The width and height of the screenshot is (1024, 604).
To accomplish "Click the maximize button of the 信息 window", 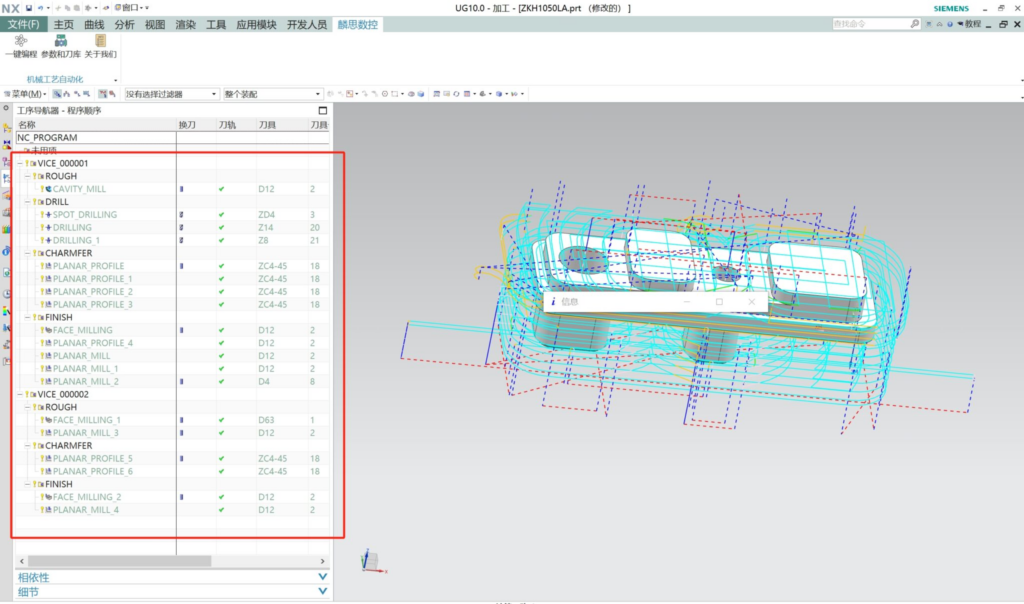I will [719, 302].
